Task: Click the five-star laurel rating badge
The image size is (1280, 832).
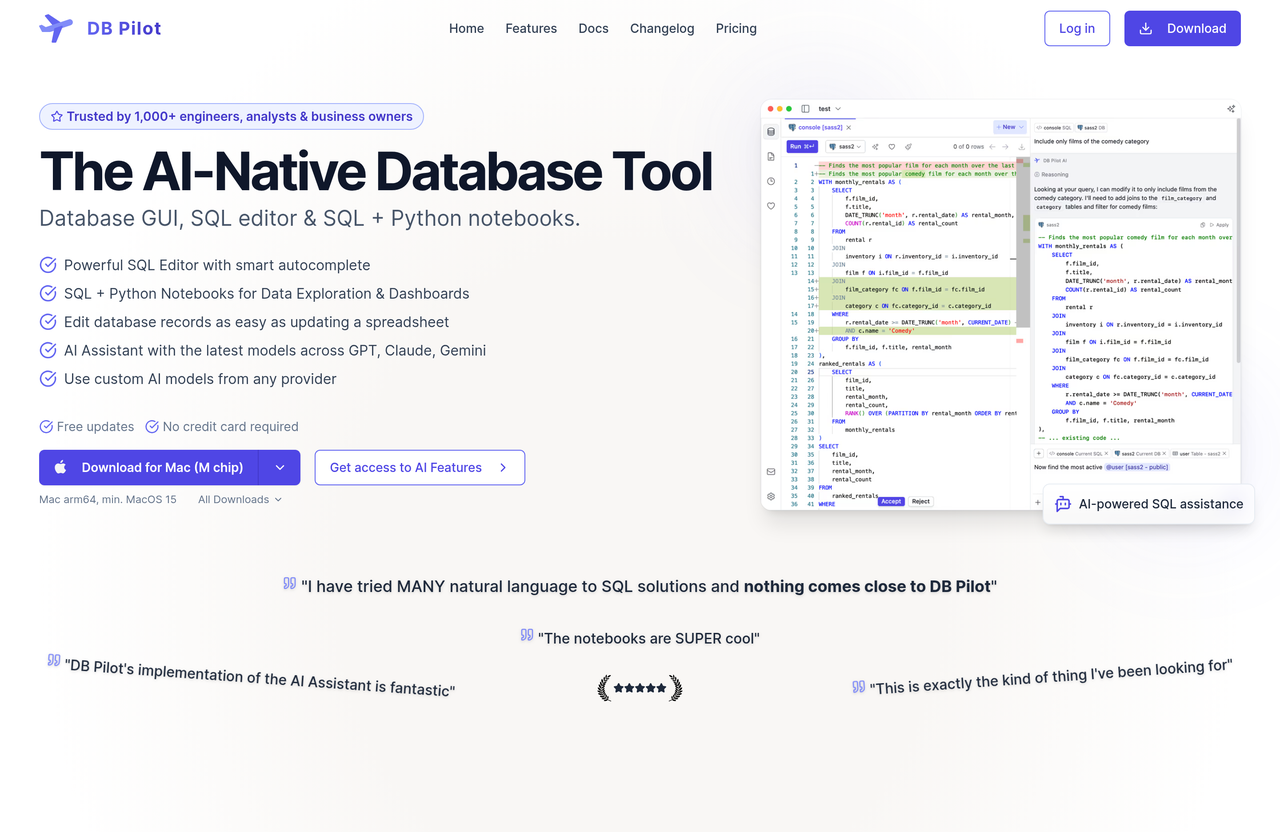Action: 640,688
